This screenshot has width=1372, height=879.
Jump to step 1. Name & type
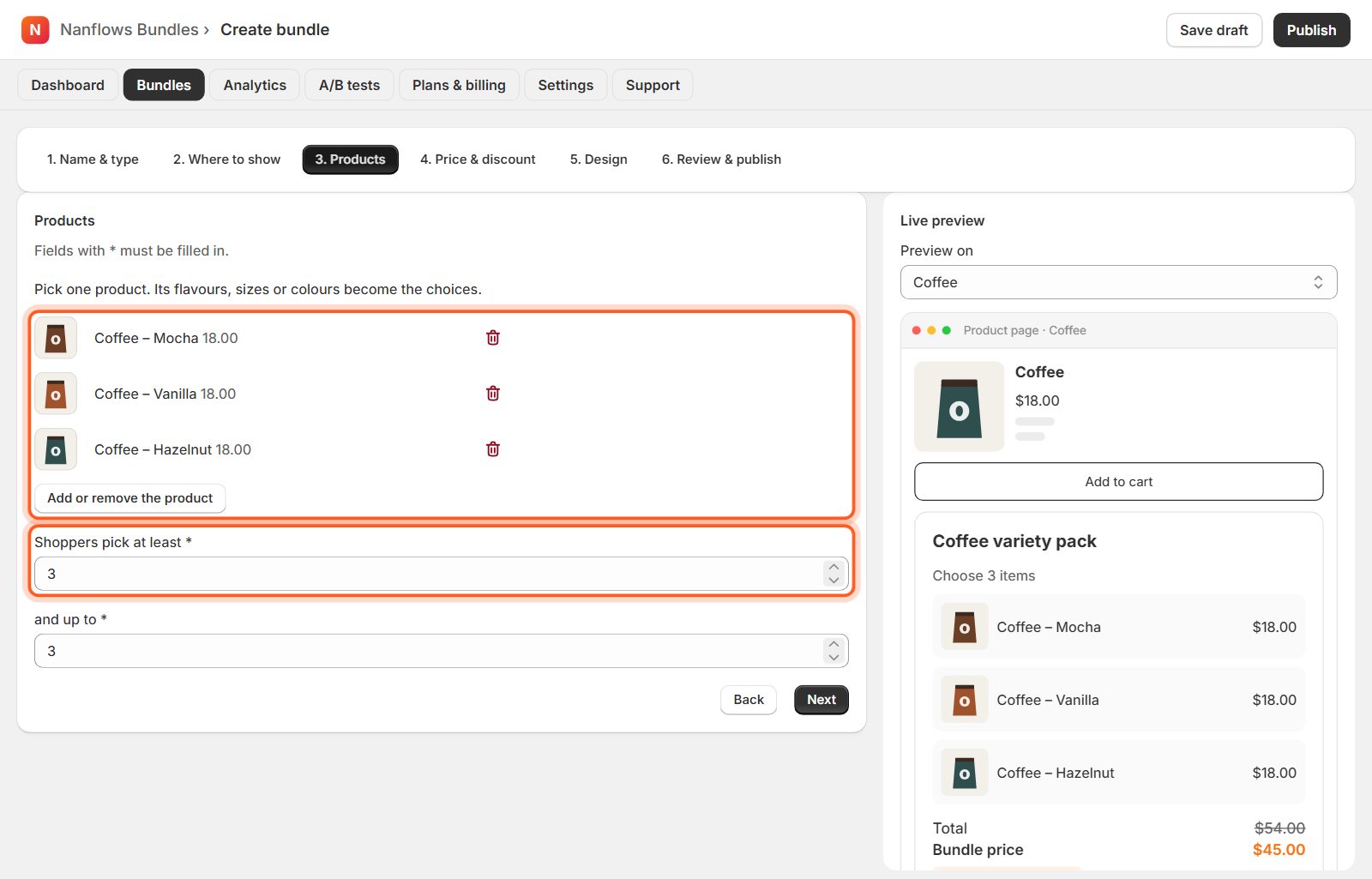coord(93,160)
